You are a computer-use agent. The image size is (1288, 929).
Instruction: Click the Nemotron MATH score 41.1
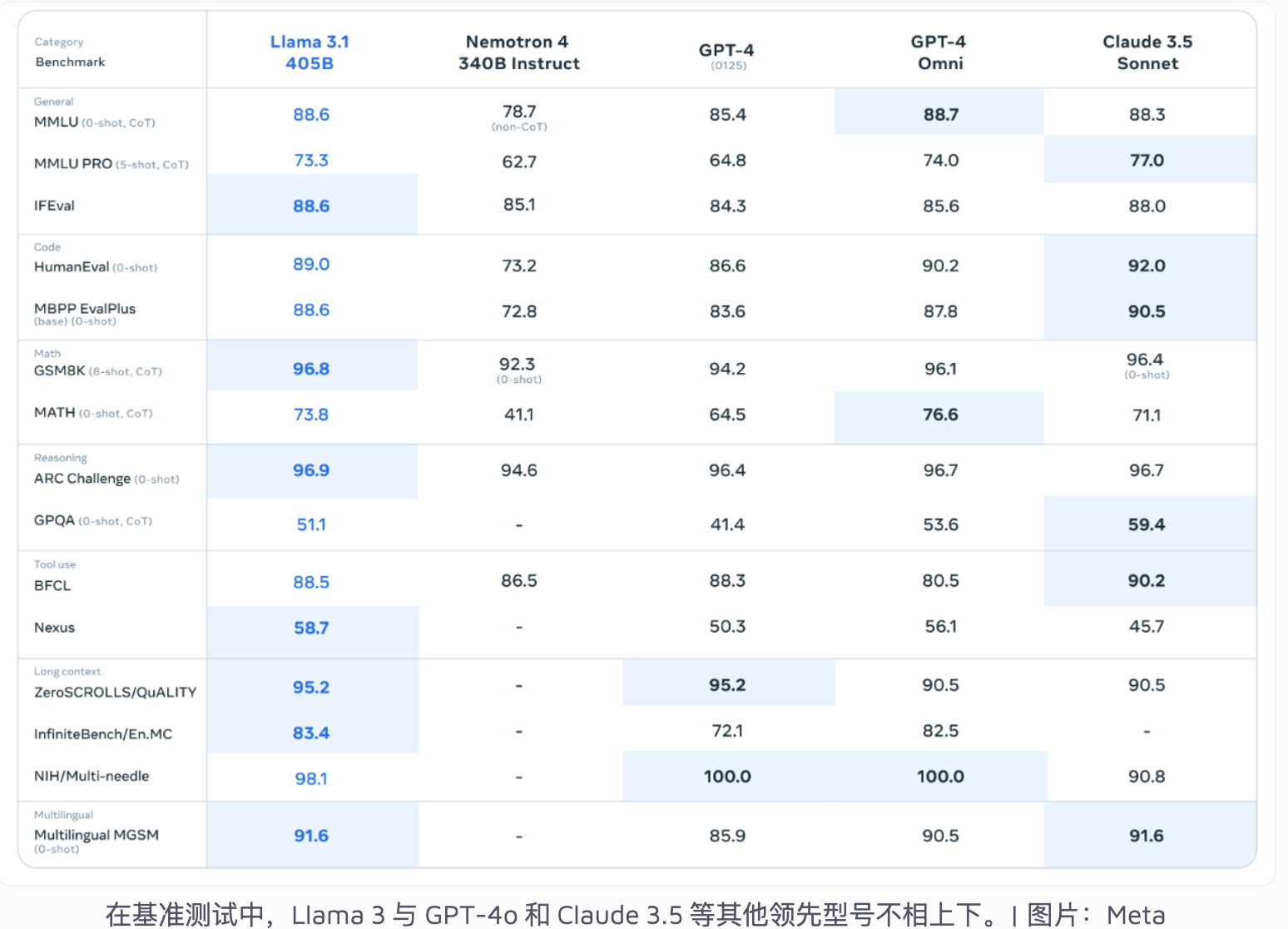519,415
